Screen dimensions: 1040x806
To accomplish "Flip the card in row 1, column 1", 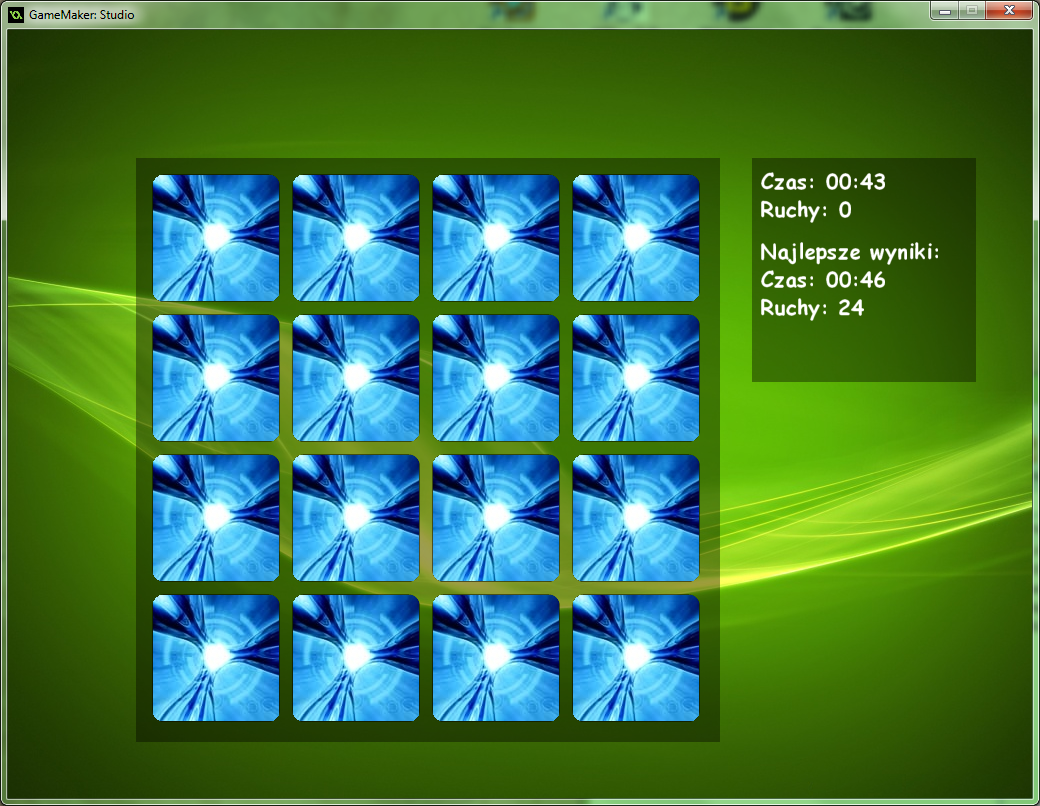I will tap(216, 238).
